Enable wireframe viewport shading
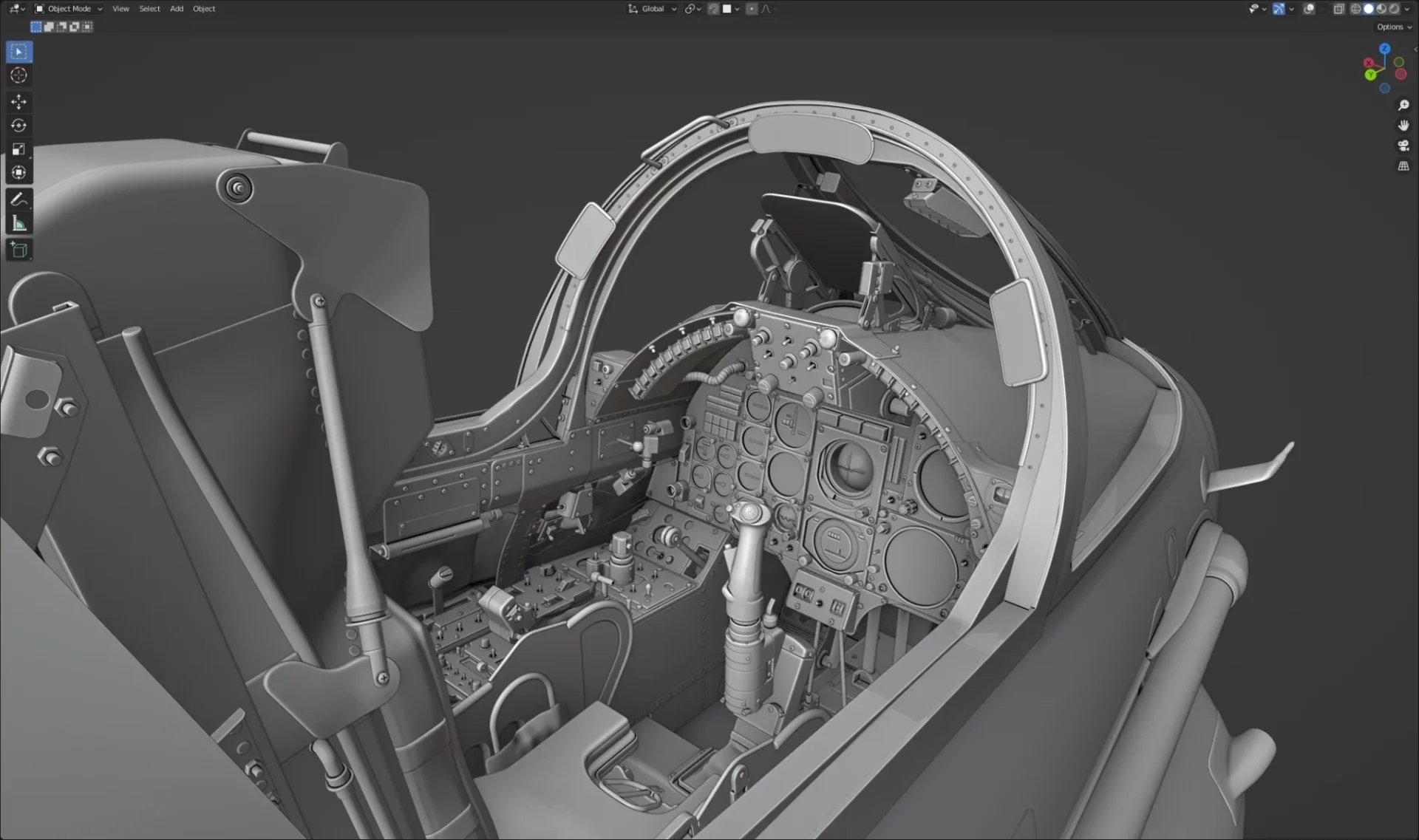 [x=1355, y=9]
